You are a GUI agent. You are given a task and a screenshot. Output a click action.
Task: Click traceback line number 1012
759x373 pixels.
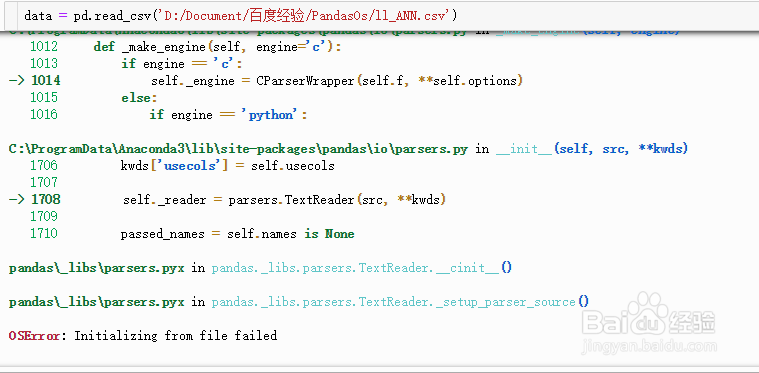pos(44,46)
